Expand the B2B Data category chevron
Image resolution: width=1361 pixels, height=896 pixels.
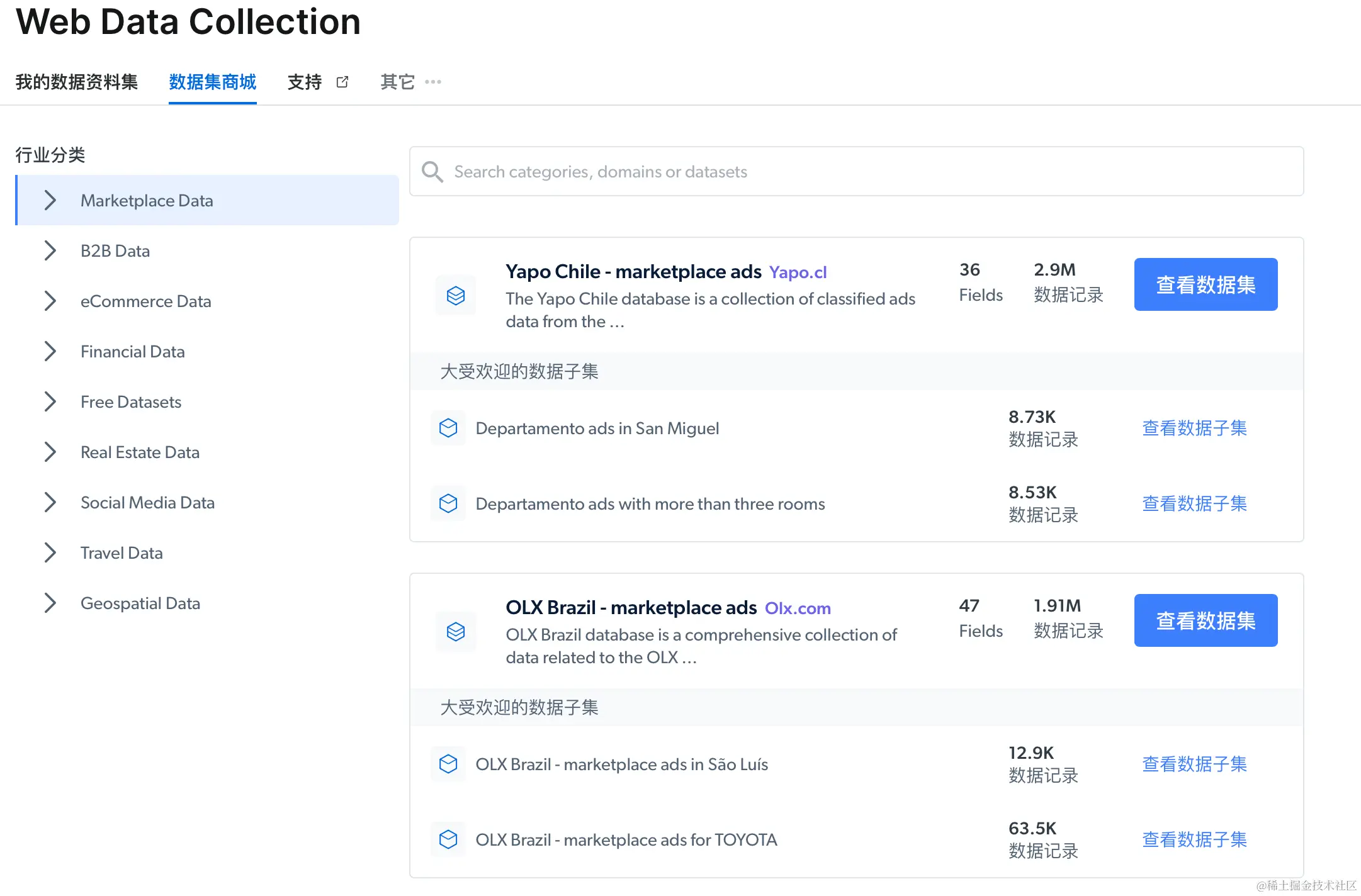point(50,250)
